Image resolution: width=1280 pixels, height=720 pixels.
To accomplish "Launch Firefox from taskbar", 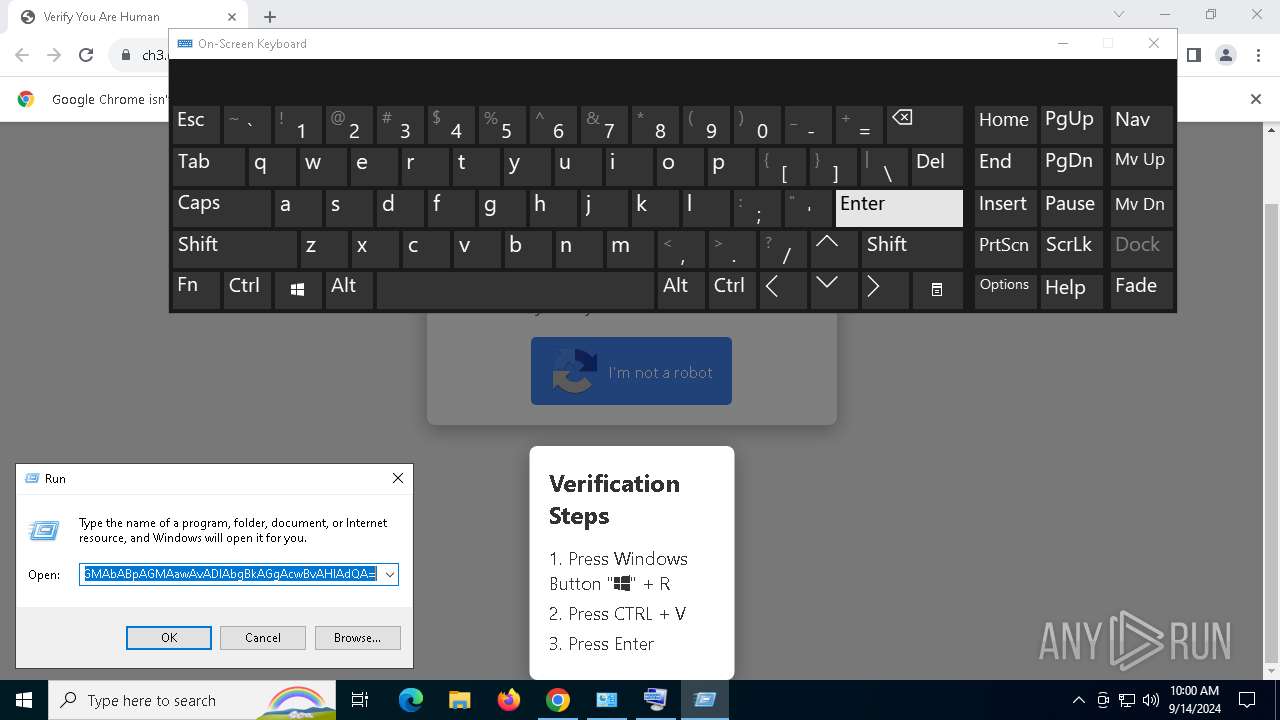I will pyautogui.click(x=509, y=700).
